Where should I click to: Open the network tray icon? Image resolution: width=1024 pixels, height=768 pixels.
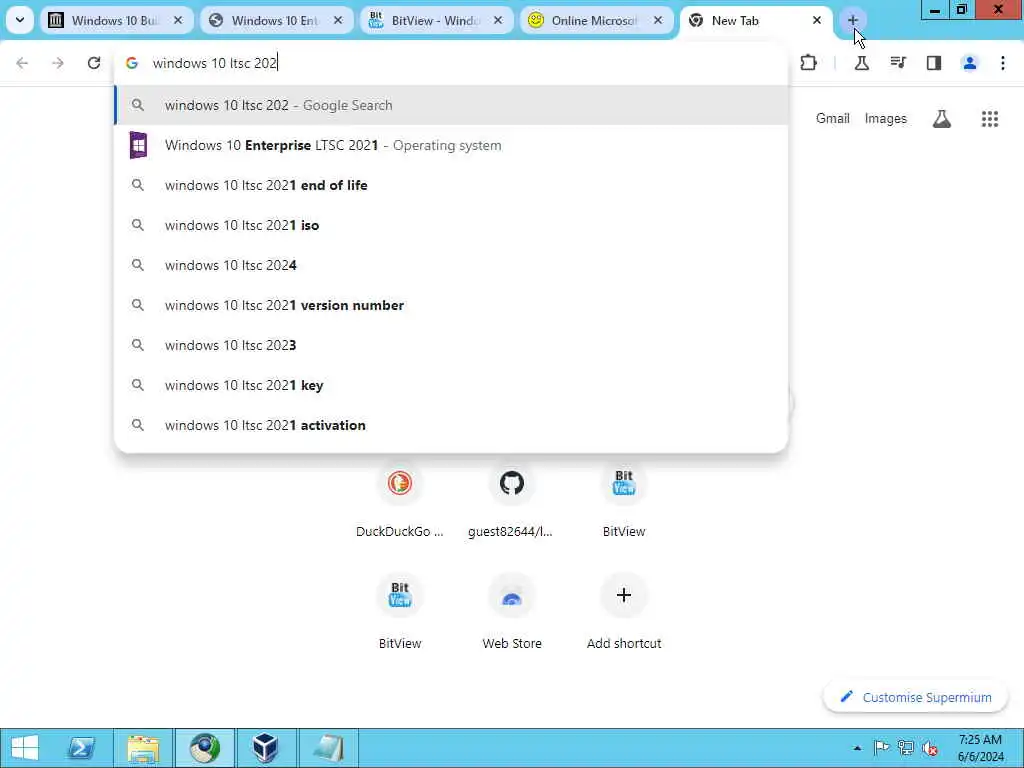coord(905,748)
